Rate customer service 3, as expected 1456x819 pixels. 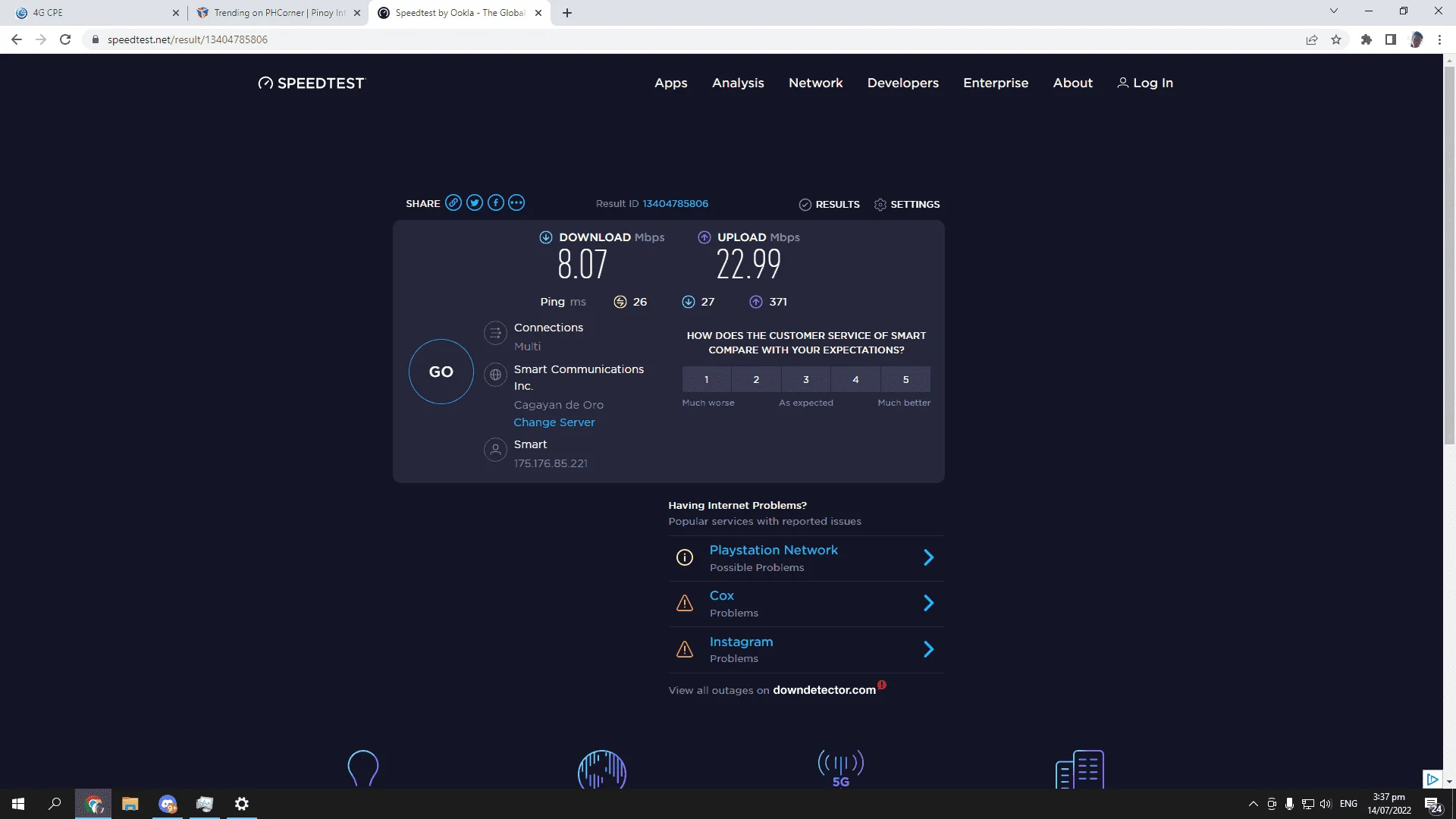pyautogui.click(x=806, y=379)
